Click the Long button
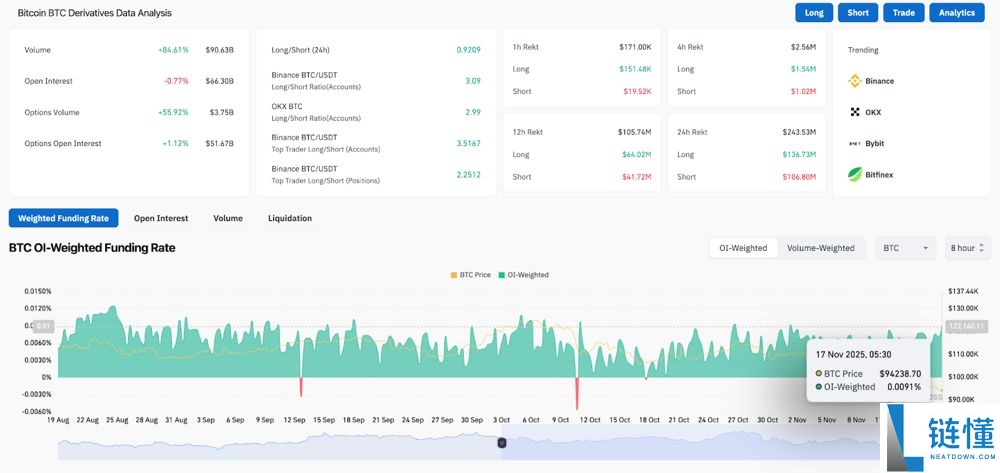 click(x=814, y=13)
